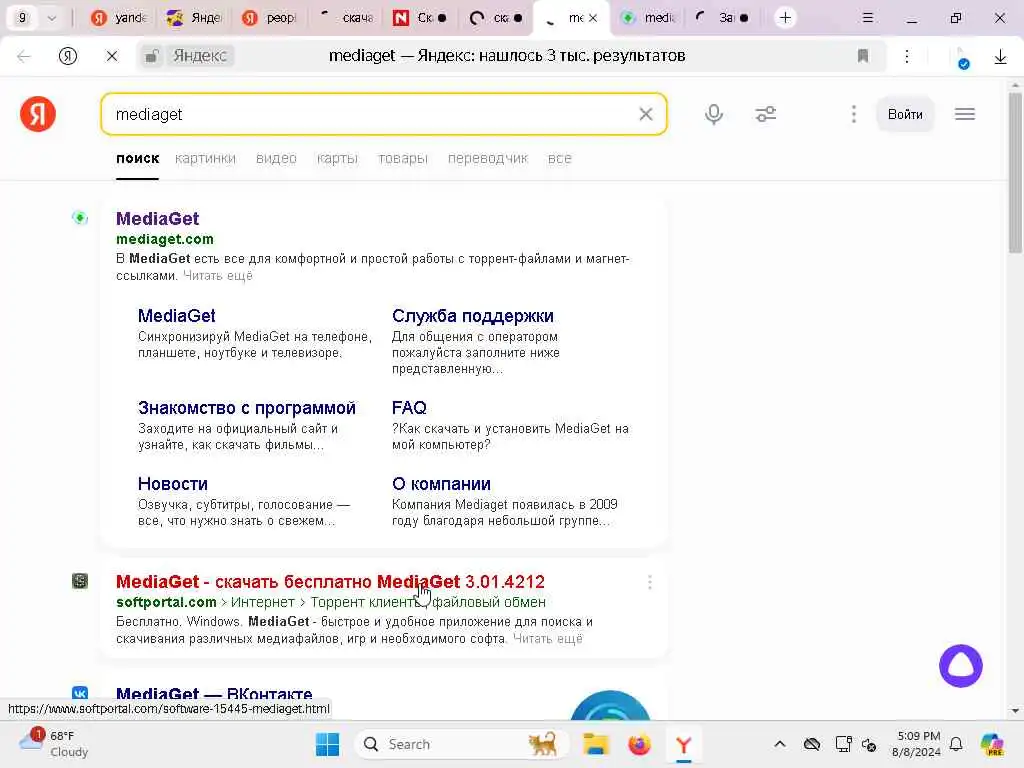The height and width of the screenshot is (768, 1024).
Task: Open a new browser tab
Action: [785, 18]
